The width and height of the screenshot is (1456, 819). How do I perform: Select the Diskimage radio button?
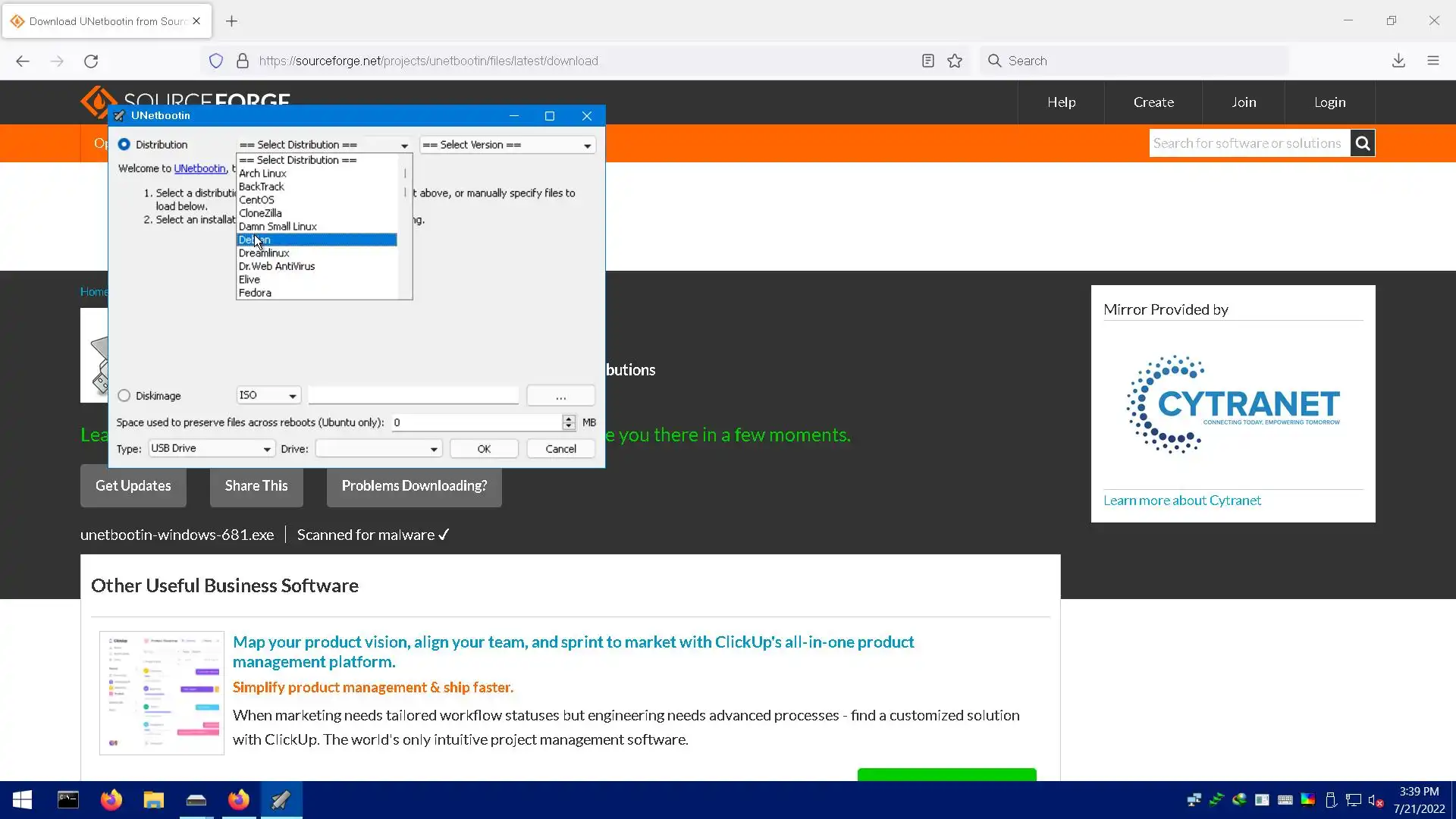click(124, 396)
